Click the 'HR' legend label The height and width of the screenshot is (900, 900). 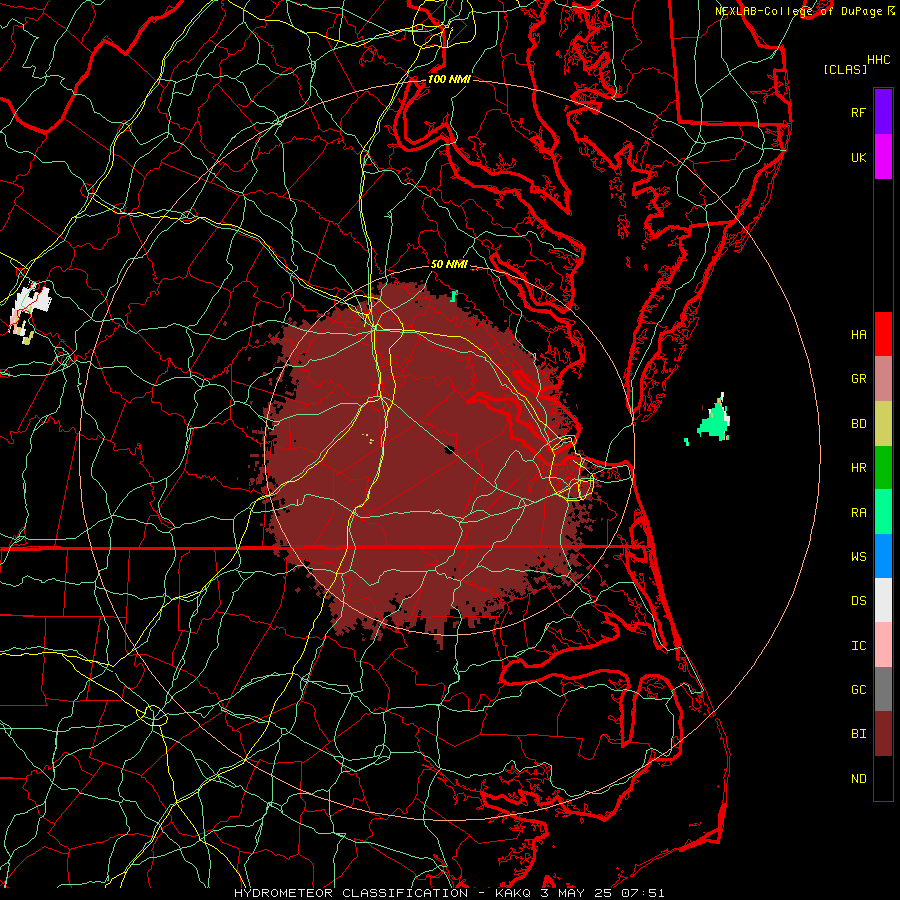[858, 468]
